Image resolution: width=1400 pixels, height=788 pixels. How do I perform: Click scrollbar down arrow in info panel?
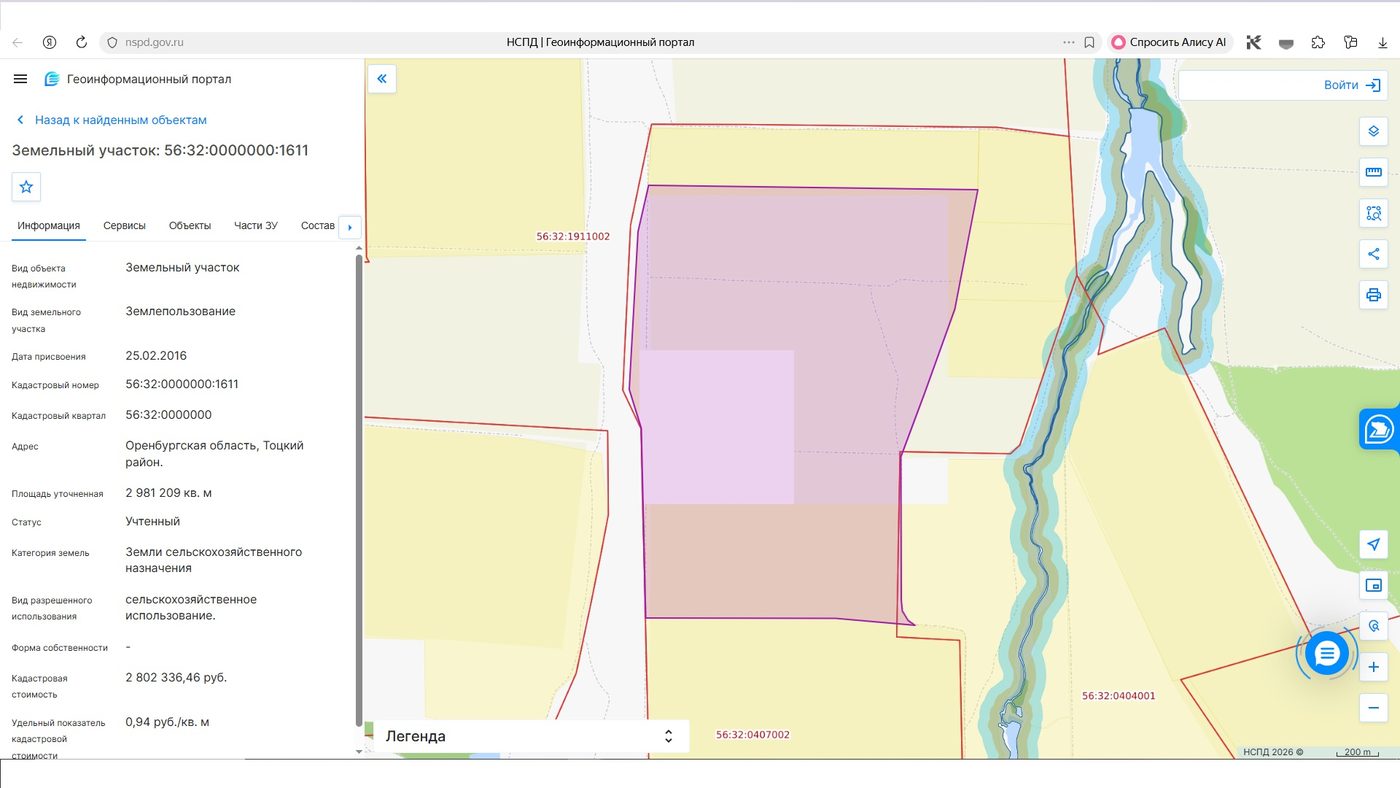pos(359,750)
